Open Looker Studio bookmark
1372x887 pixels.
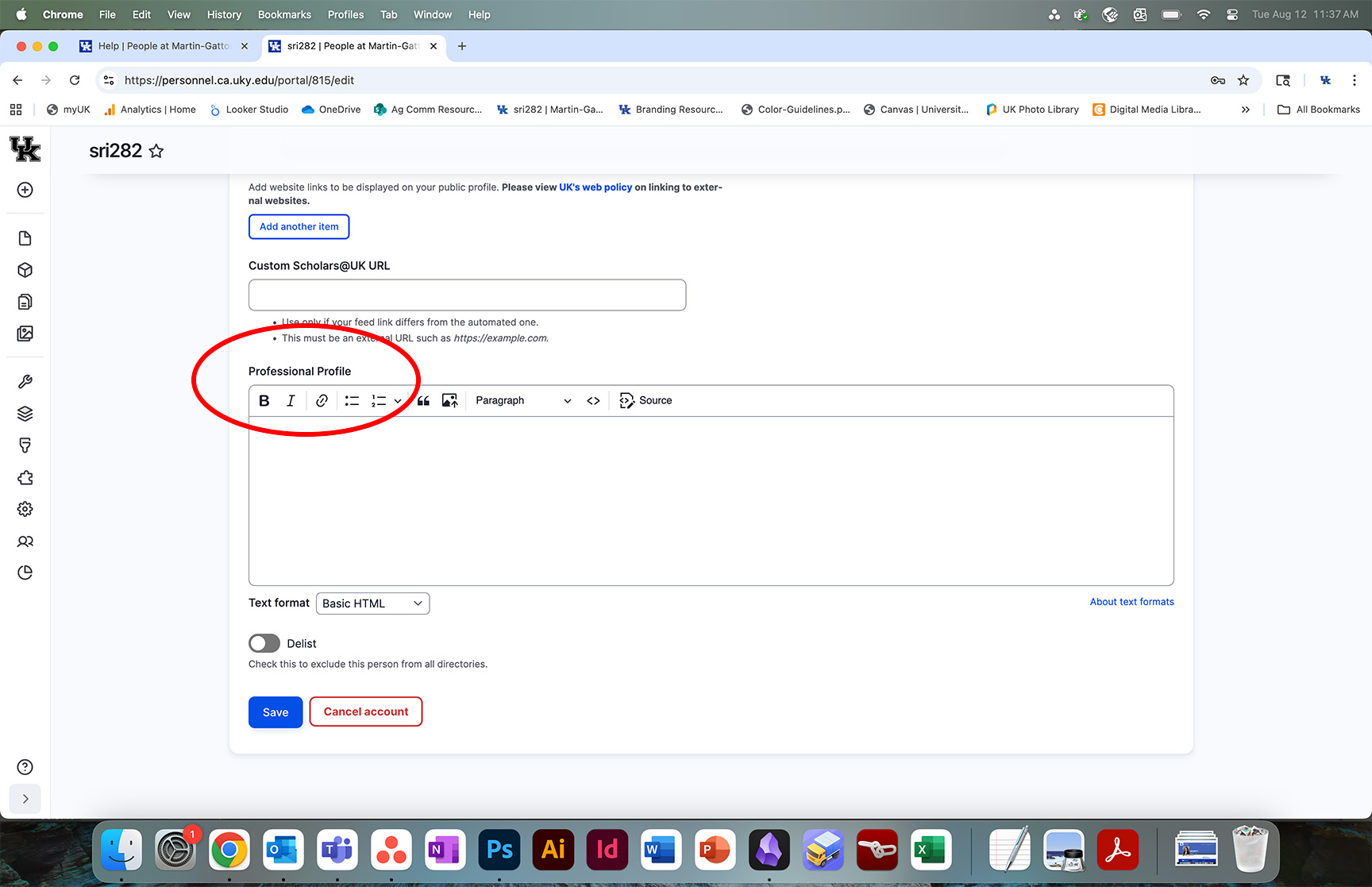(x=249, y=110)
